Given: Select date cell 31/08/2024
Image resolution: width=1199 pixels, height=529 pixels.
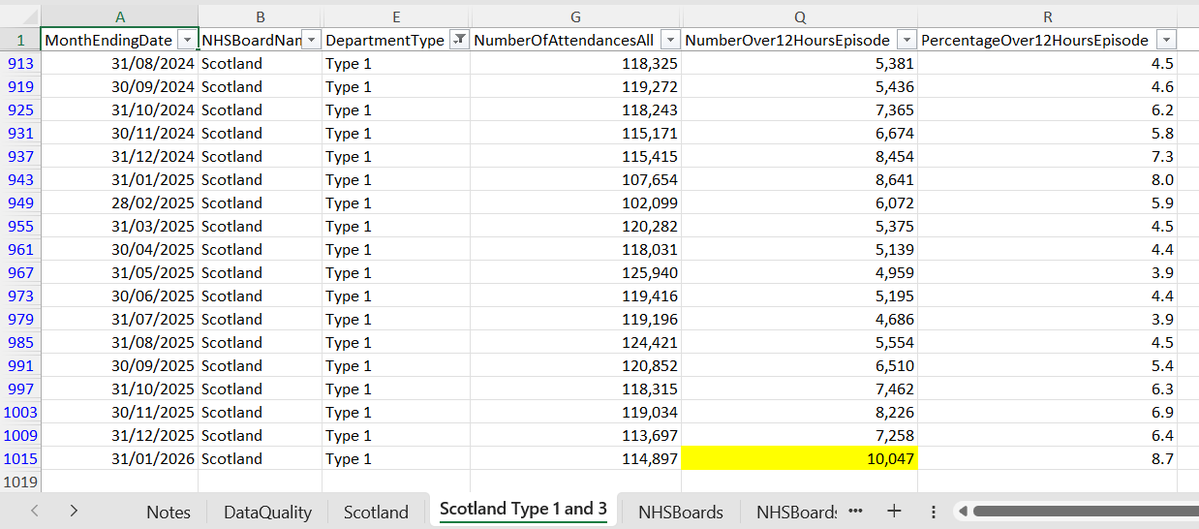Looking at the screenshot, I should tap(119, 63).
